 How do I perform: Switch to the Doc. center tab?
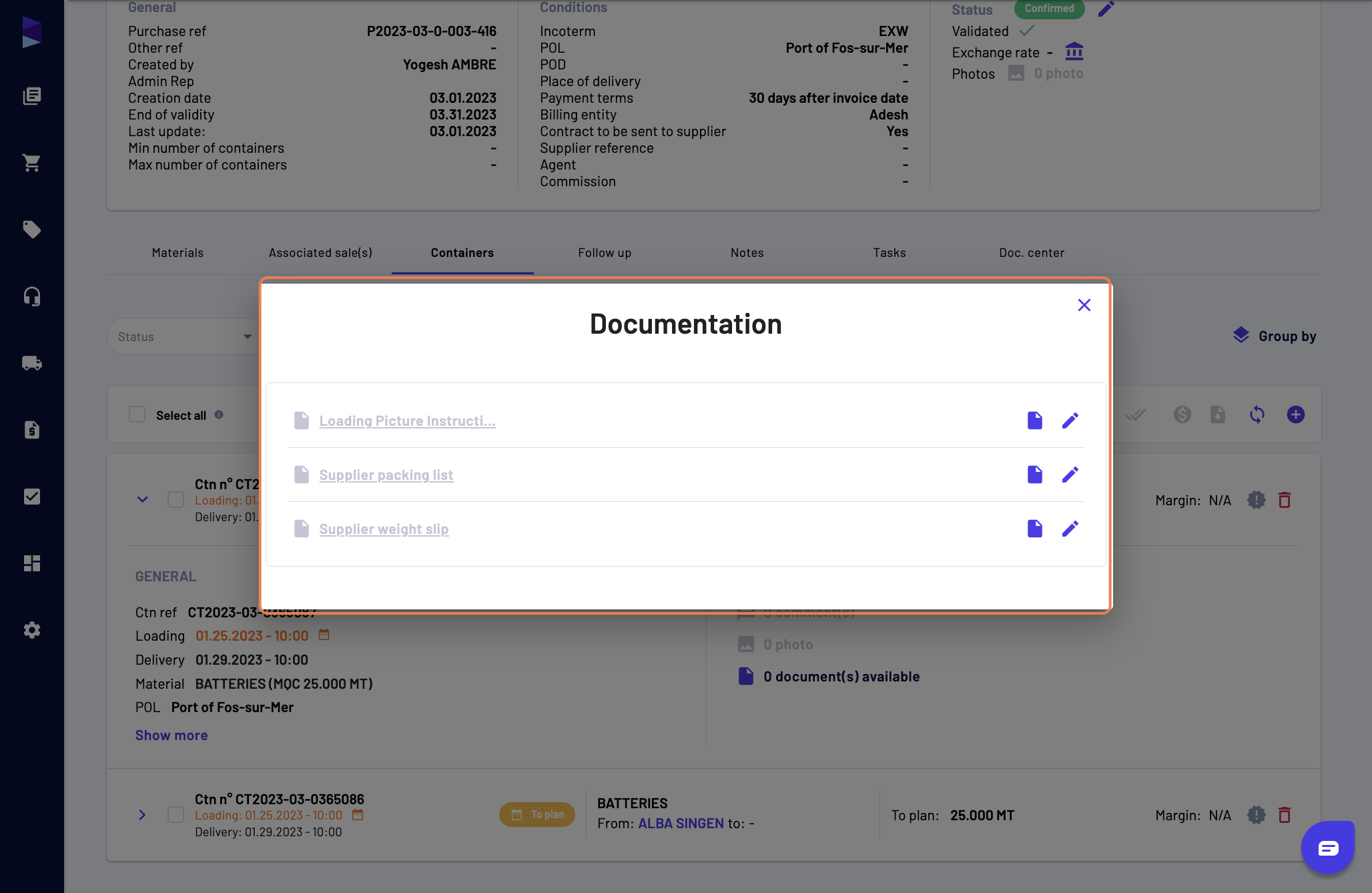click(1032, 252)
